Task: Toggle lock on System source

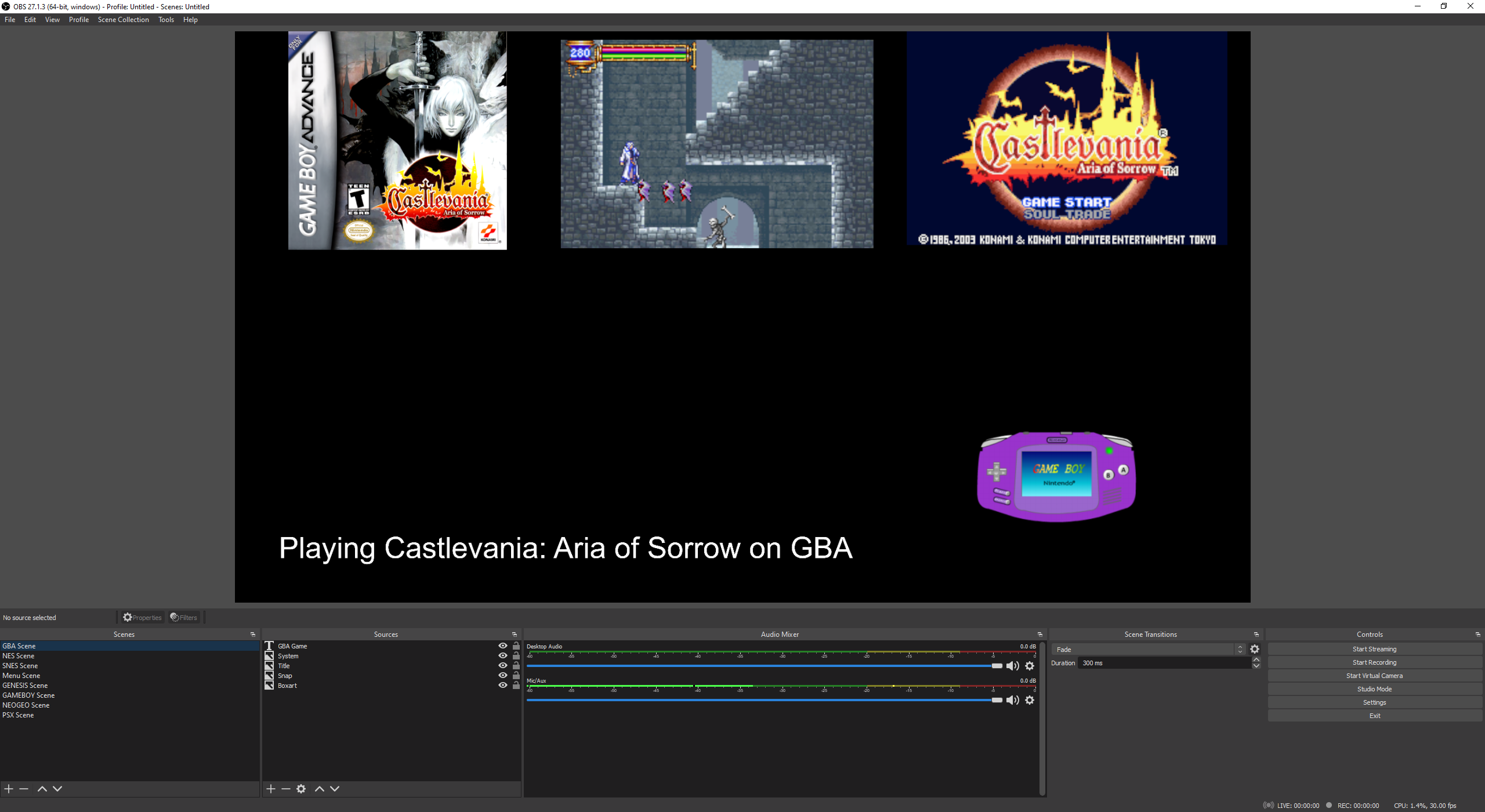Action: click(x=516, y=655)
